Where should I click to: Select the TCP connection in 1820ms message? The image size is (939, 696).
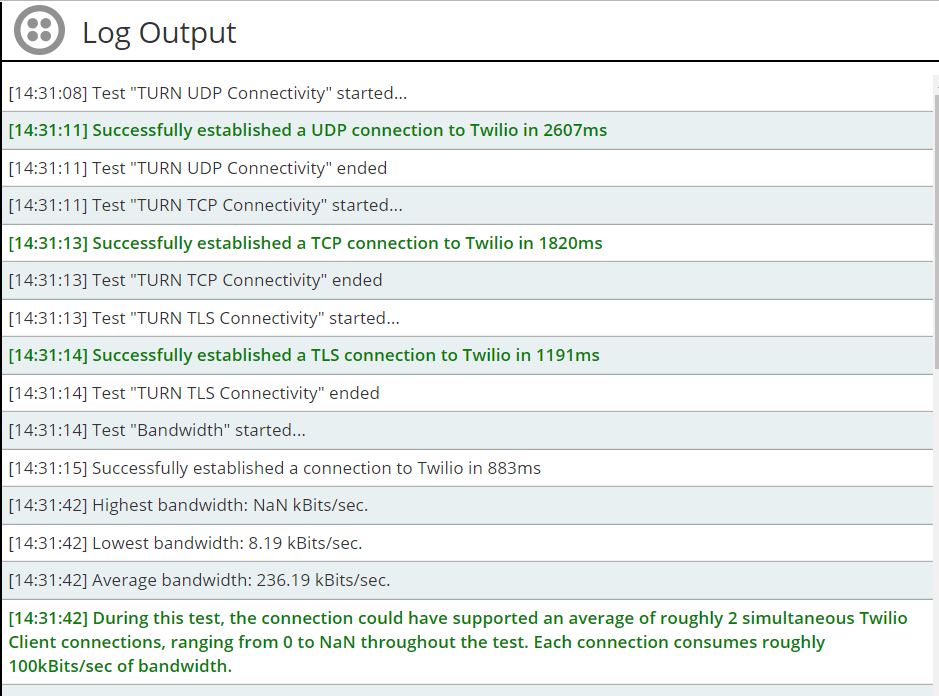[x=306, y=243]
